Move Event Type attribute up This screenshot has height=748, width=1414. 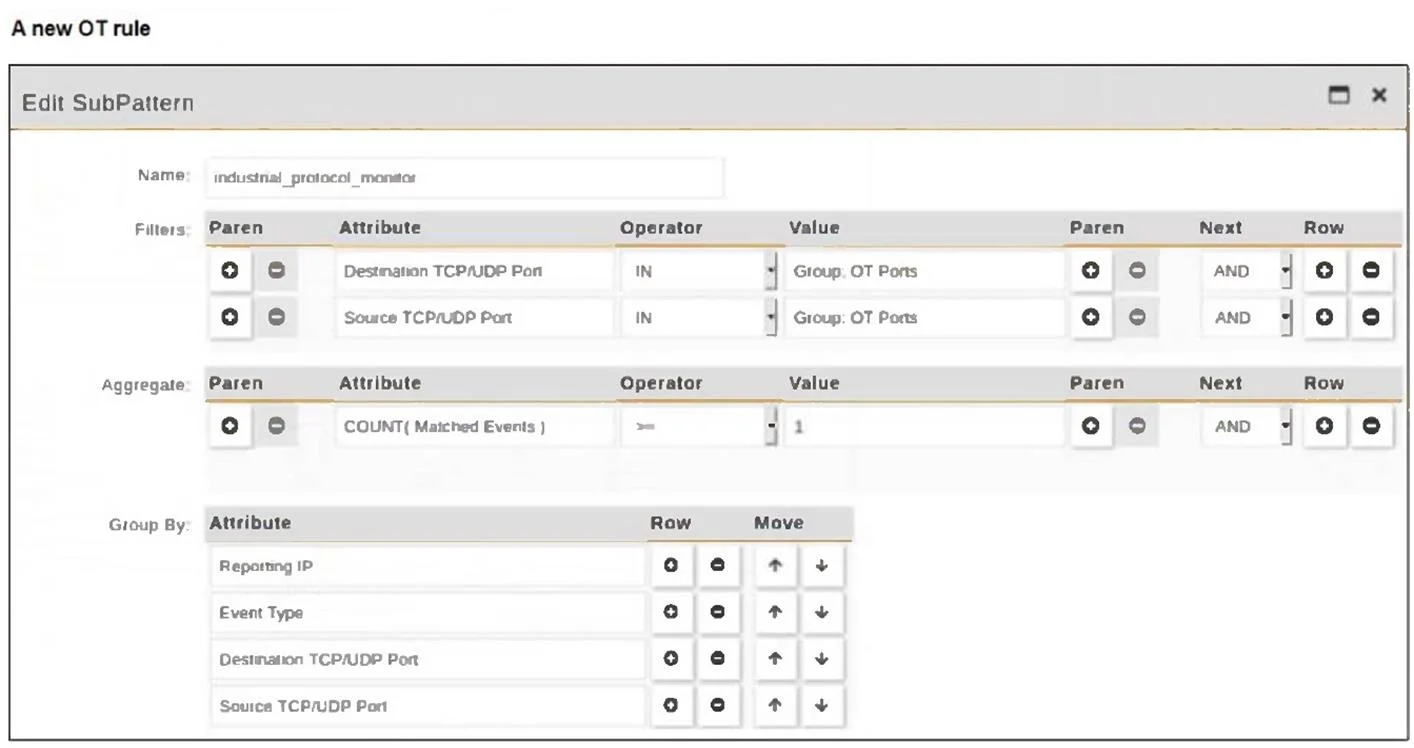[776, 612]
